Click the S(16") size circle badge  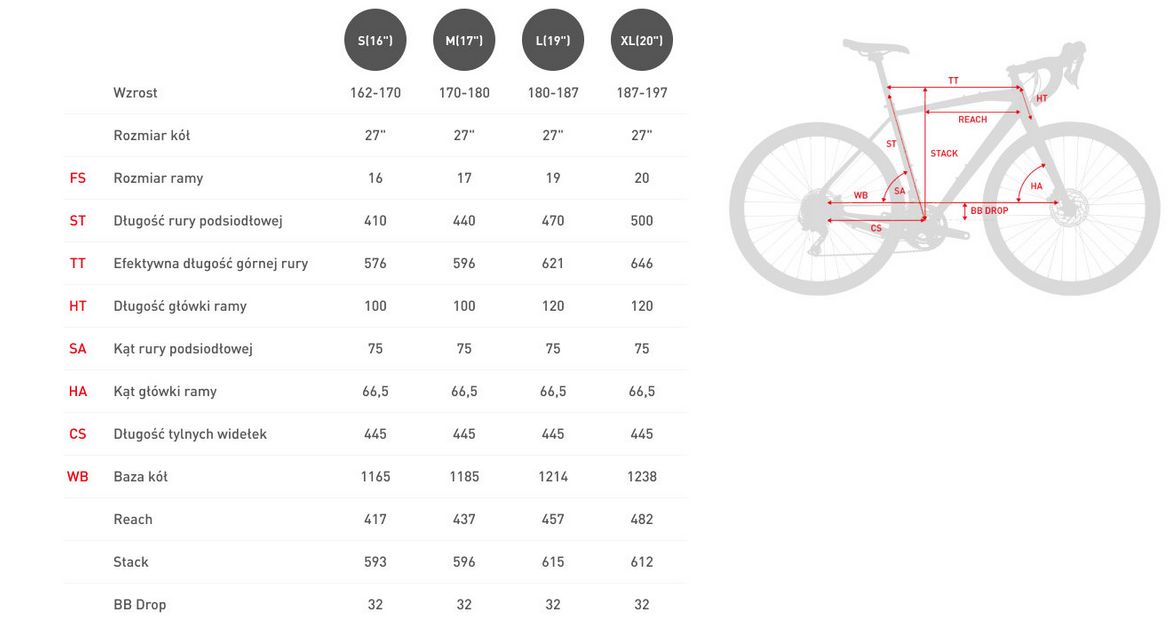point(375,40)
